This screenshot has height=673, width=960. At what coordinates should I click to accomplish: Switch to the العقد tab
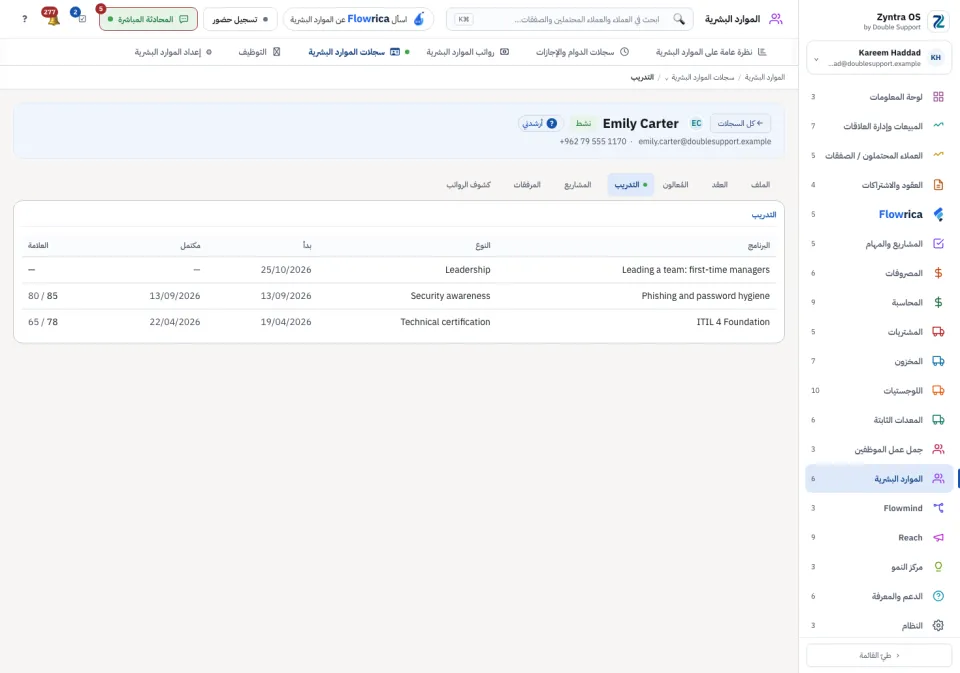point(719,185)
